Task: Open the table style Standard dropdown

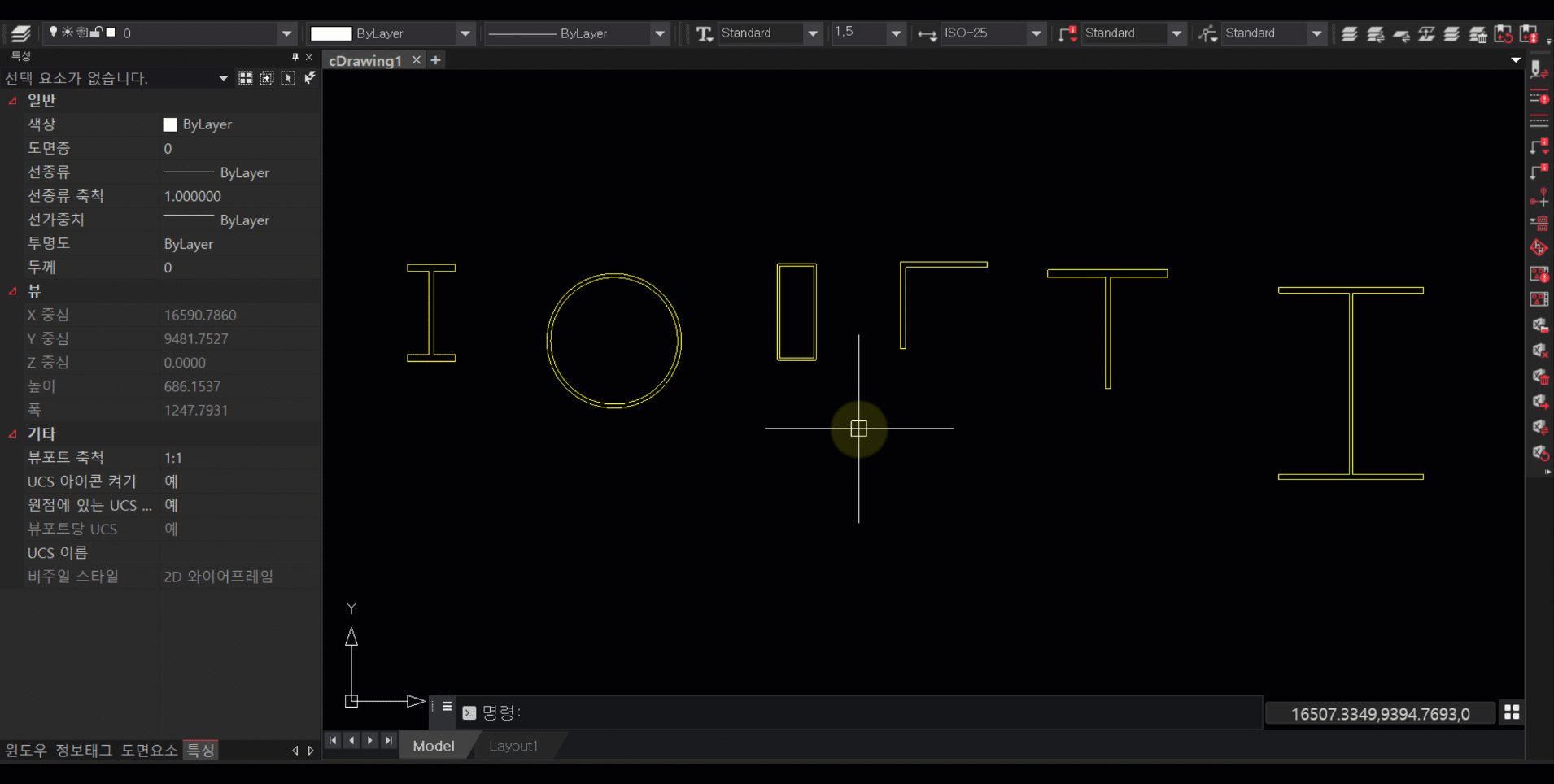Action: [x=1316, y=34]
